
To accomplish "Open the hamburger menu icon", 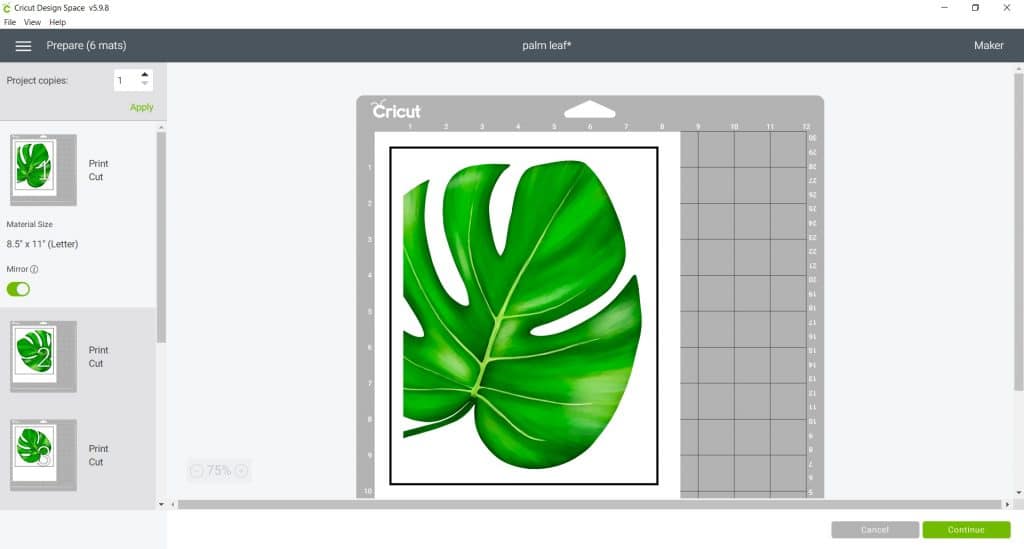I will (24, 46).
